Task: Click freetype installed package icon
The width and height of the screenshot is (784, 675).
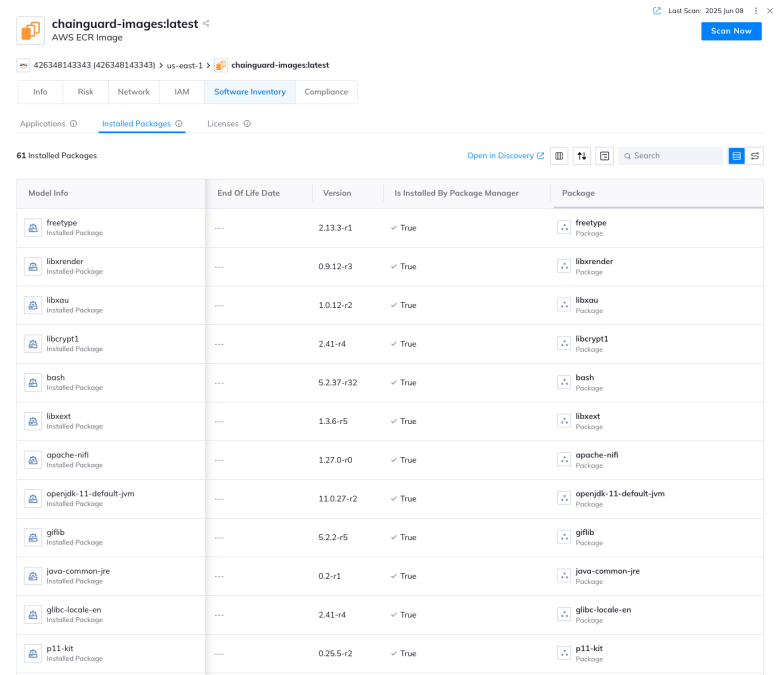Action: [x=33, y=228]
